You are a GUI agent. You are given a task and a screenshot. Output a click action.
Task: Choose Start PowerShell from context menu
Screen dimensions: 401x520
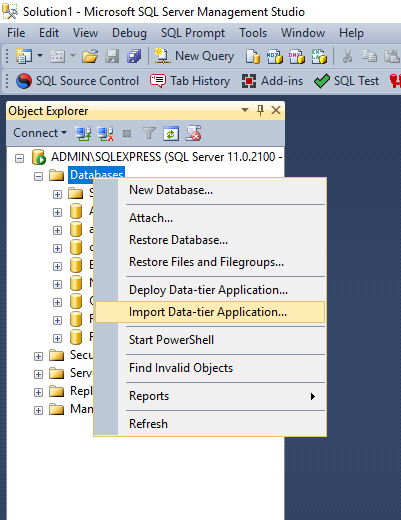pyautogui.click(x=210, y=340)
